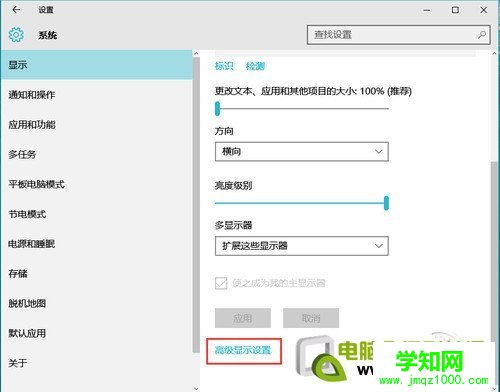500x392 pixels.
Task: Click the 取消 button
Action: click(311, 318)
